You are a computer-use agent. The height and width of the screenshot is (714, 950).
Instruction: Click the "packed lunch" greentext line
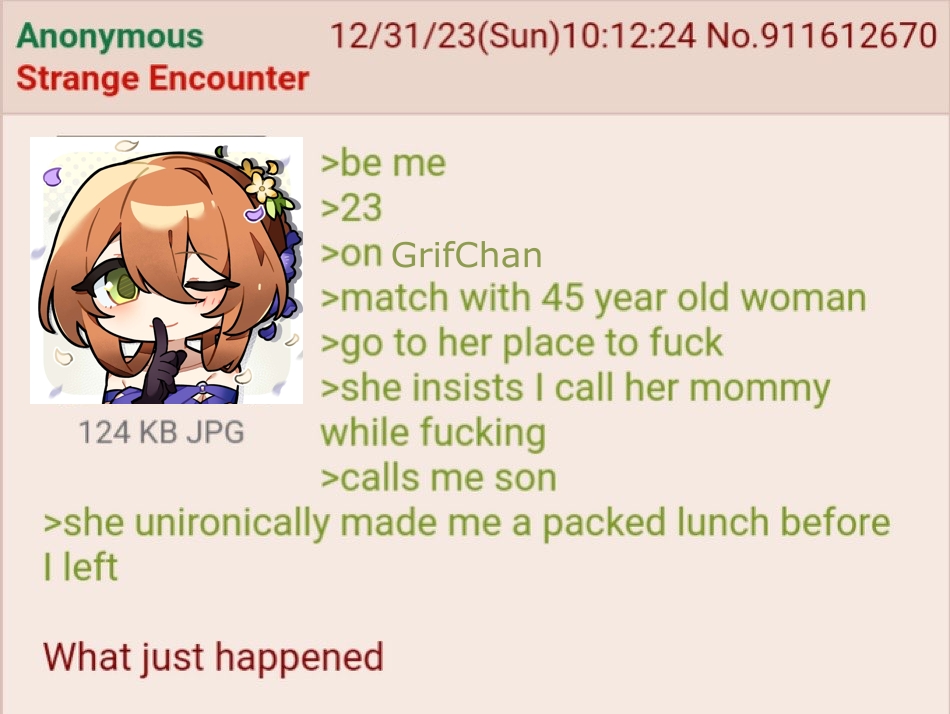click(467, 522)
